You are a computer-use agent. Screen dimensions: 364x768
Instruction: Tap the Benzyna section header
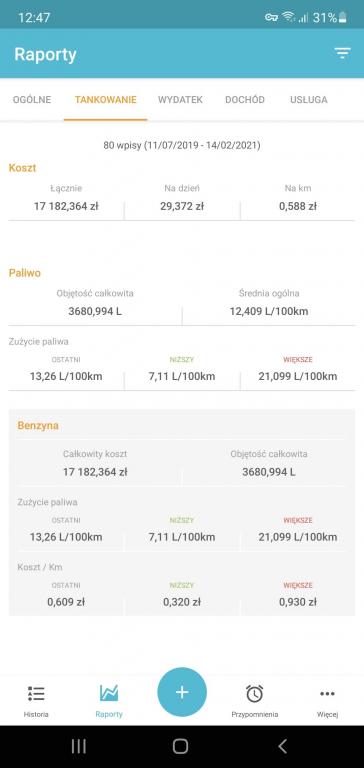[38, 425]
